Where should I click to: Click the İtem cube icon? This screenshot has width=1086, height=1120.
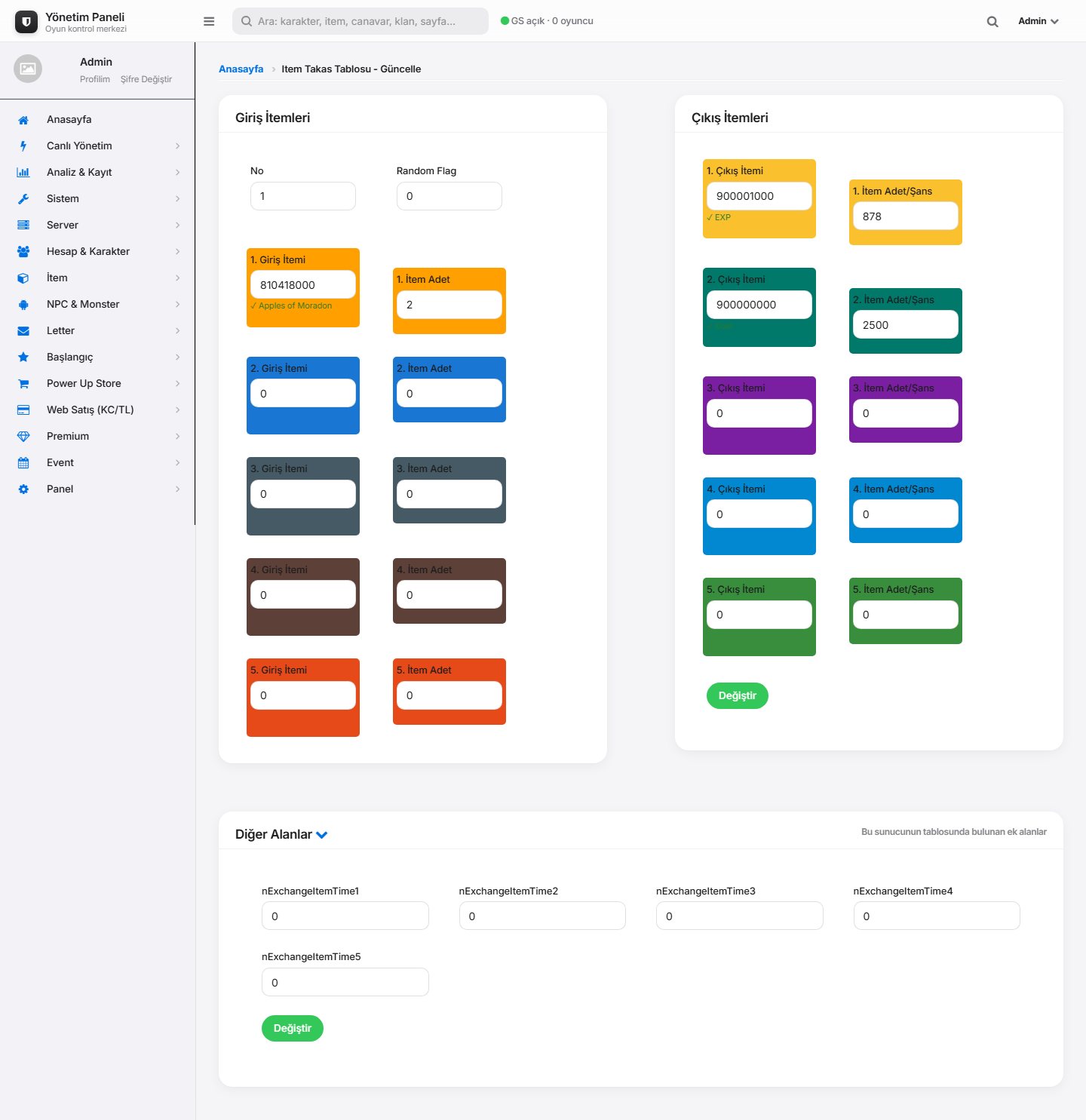click(23, 278)
